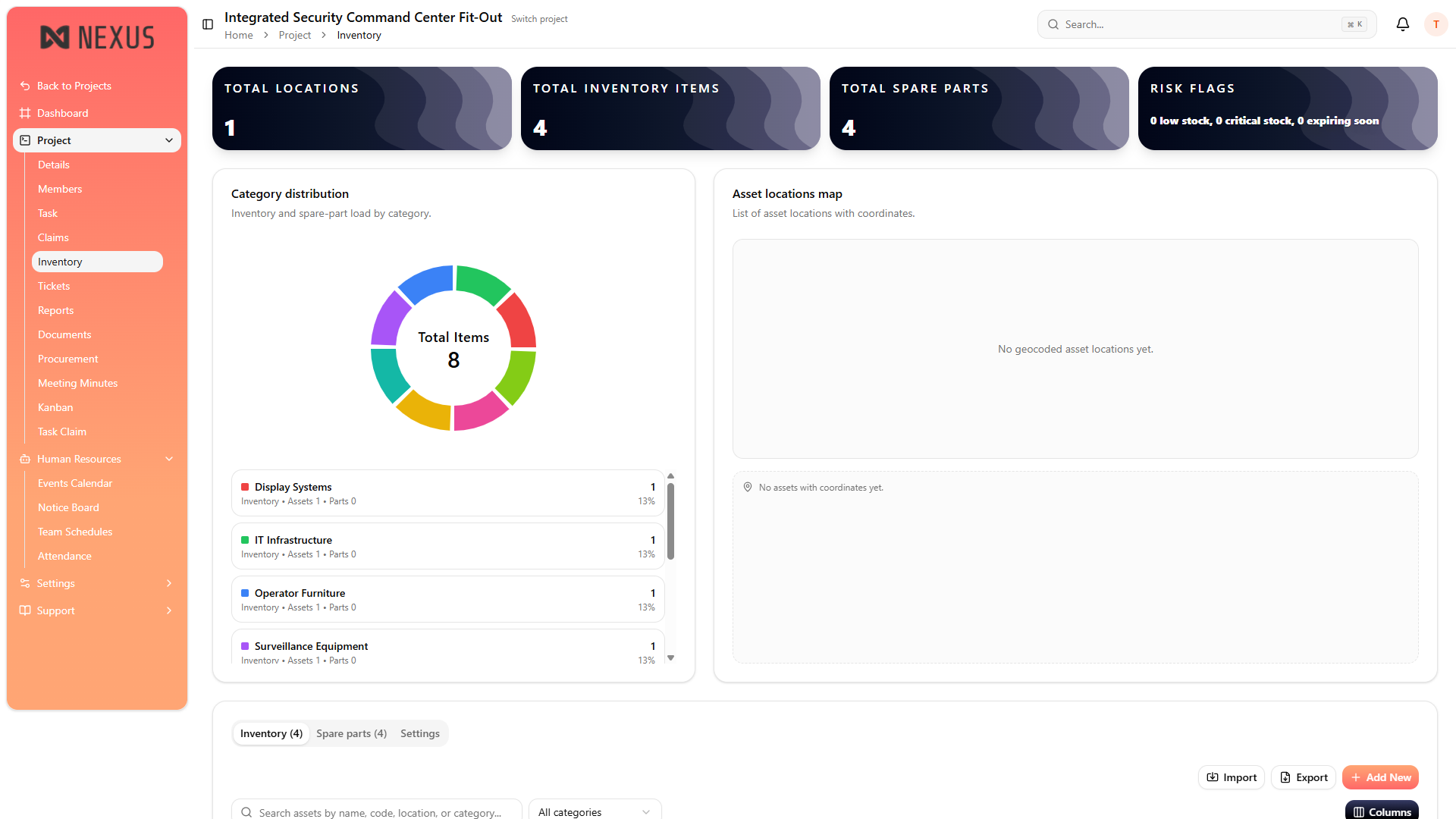Collapse the Human Resources chevron
Screen dimensions: 1456x819
click(169, 459)
